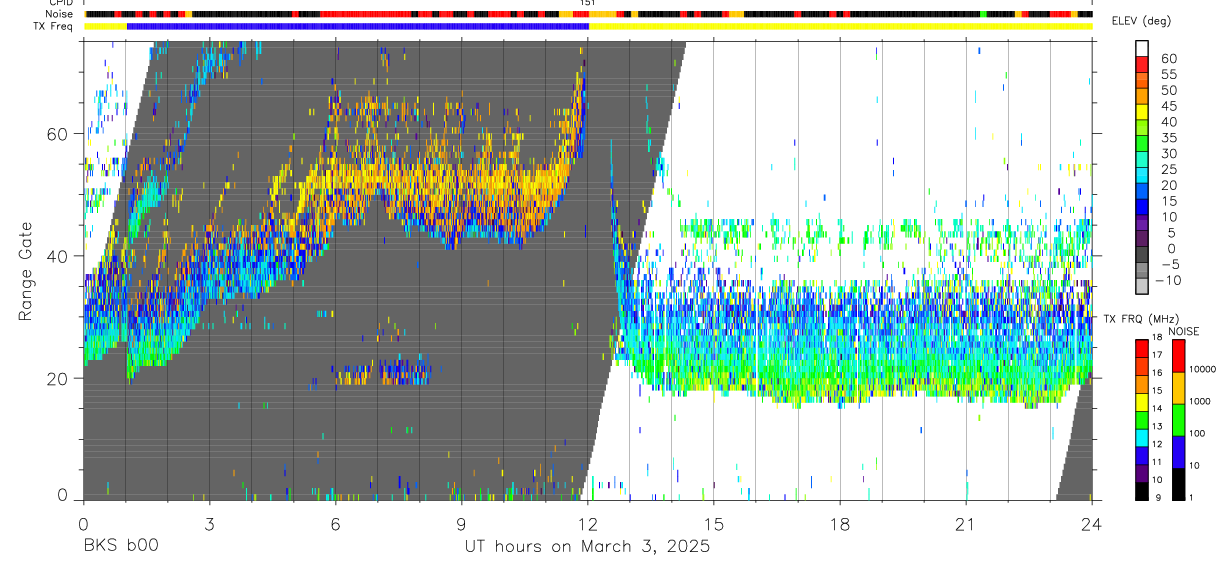Click the -10 value on ELEV colorbar

(x=1167, y=281)
